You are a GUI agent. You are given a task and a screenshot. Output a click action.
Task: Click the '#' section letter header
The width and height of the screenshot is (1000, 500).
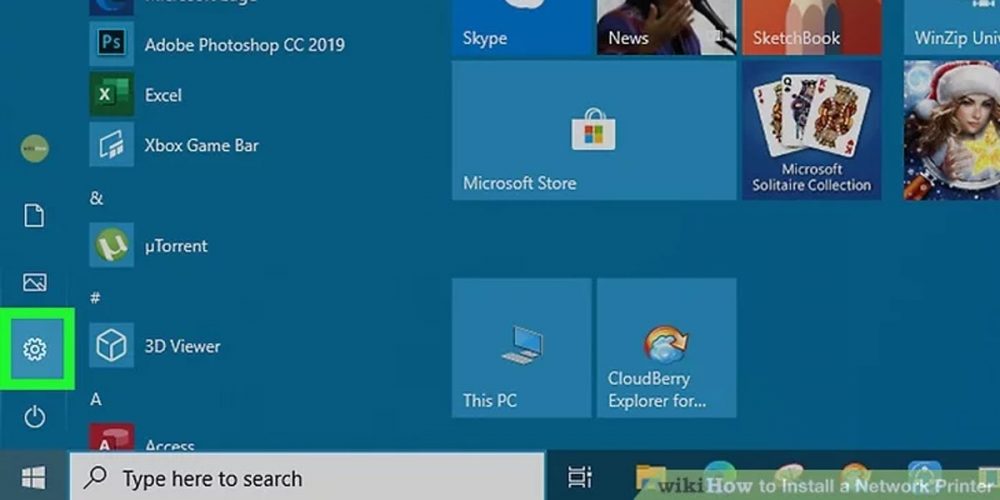96,298
